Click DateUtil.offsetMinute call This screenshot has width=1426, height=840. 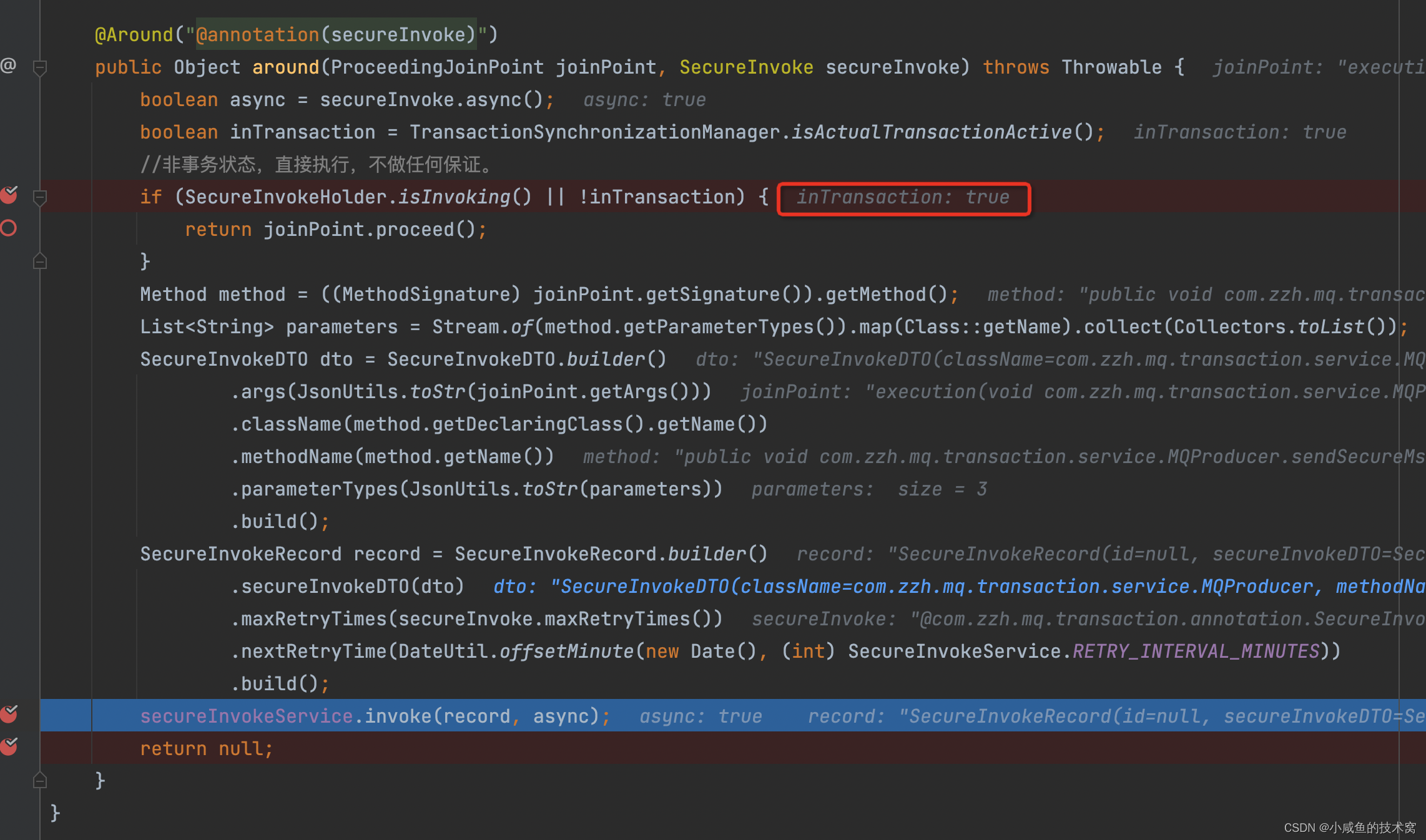516,652
